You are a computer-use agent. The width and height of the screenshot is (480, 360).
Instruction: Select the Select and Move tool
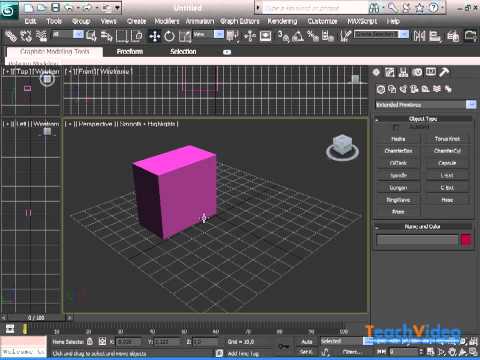click(154, 36)
